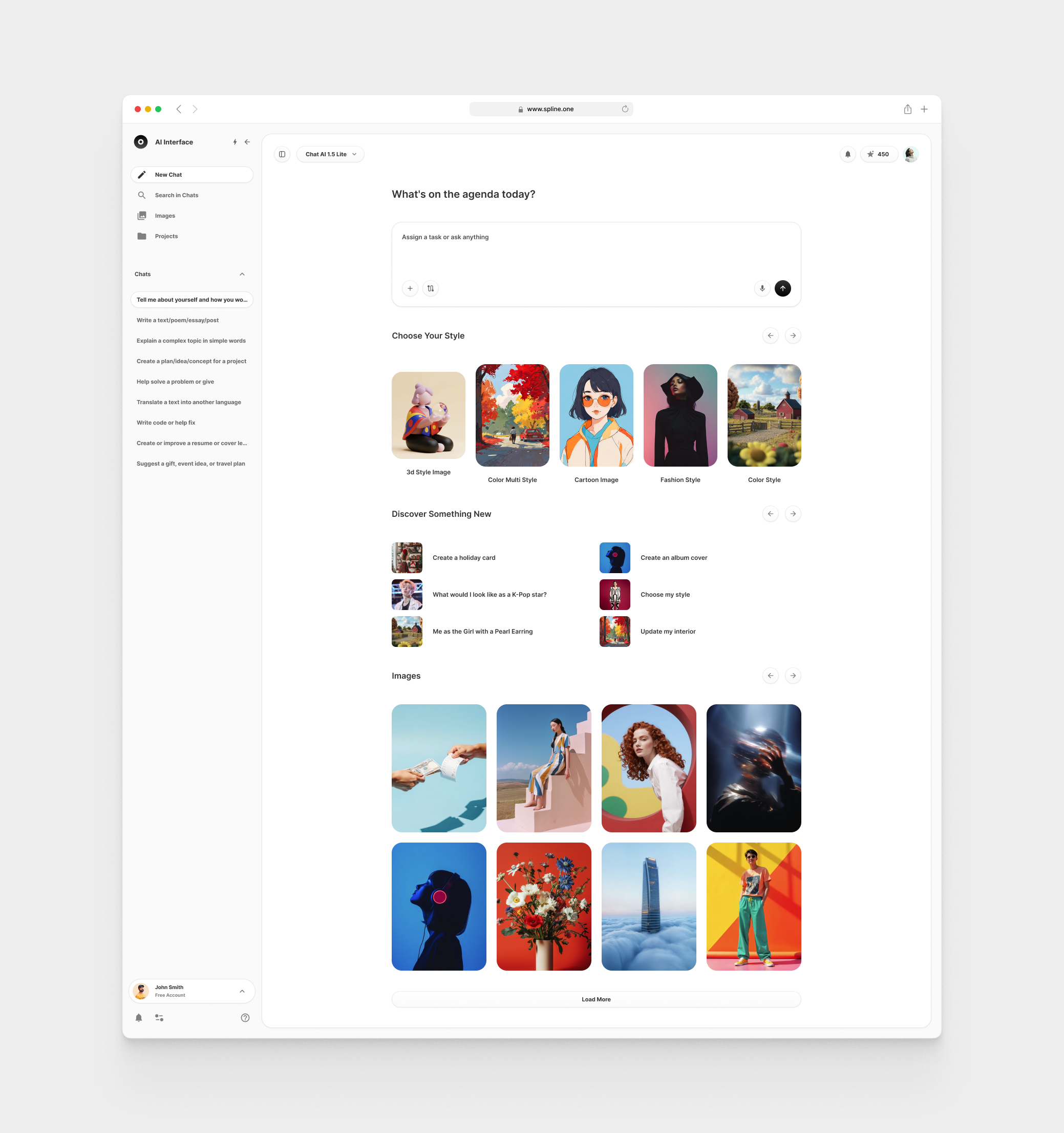Click the browser back arrow
The width and height of the screenshot is (1064, 1133).
[x=179, y=109]
